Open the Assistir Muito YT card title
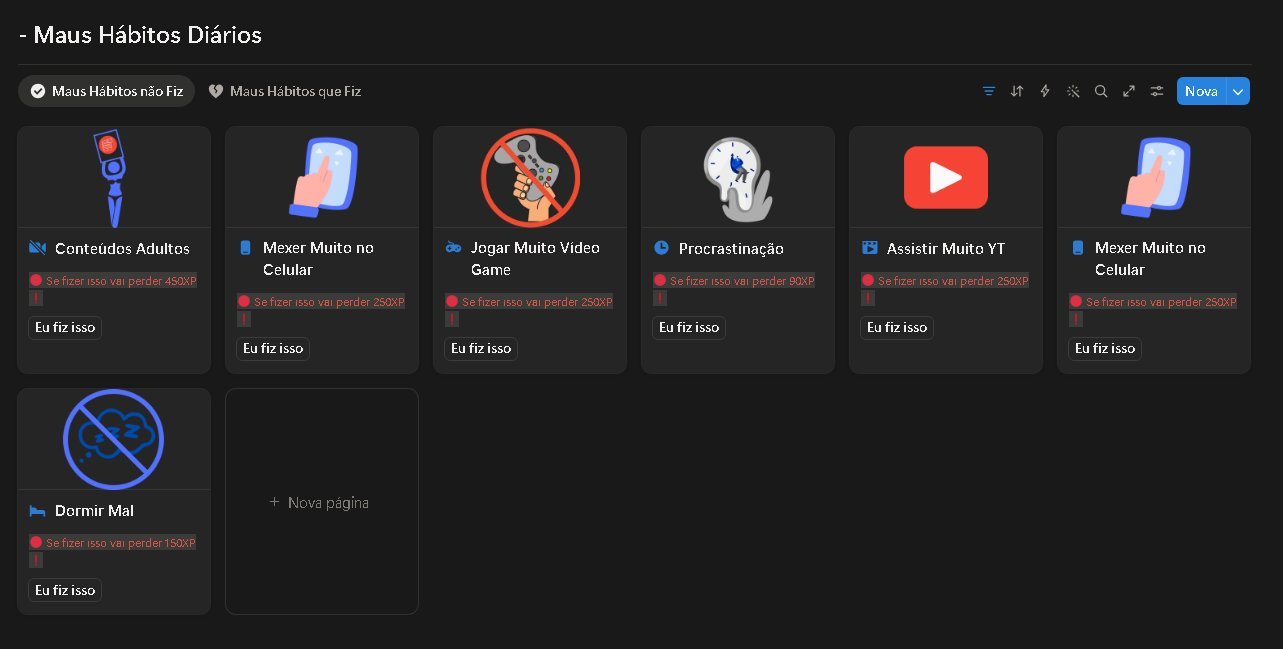 click(x=945, y=248)
